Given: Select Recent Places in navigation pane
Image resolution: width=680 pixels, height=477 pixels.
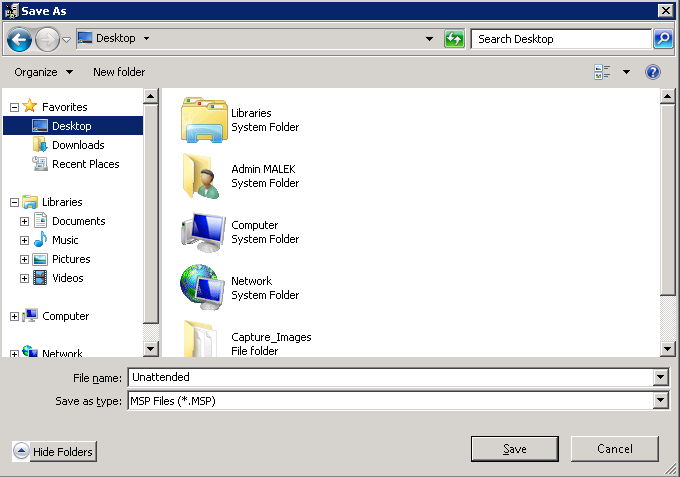Looking at the screenshot, I should click(85, 164).
